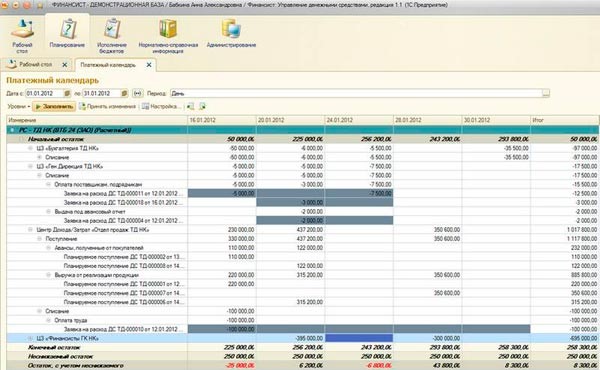Collapse Выручка от реализации продукции node
600x370 pixels.
pyautogui.click(x=49, y=275)
